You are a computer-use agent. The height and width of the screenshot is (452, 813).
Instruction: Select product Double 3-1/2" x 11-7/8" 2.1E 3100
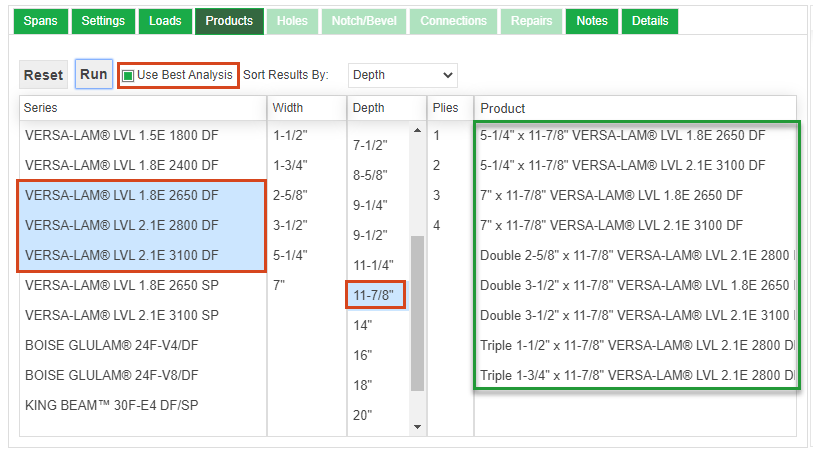point(636,316)
